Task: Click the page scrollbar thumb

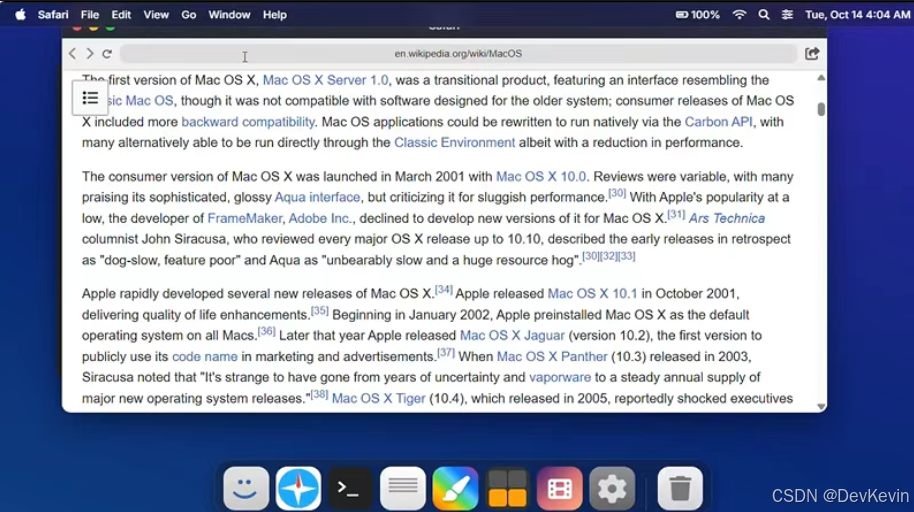Action: (x=821, y=109)
